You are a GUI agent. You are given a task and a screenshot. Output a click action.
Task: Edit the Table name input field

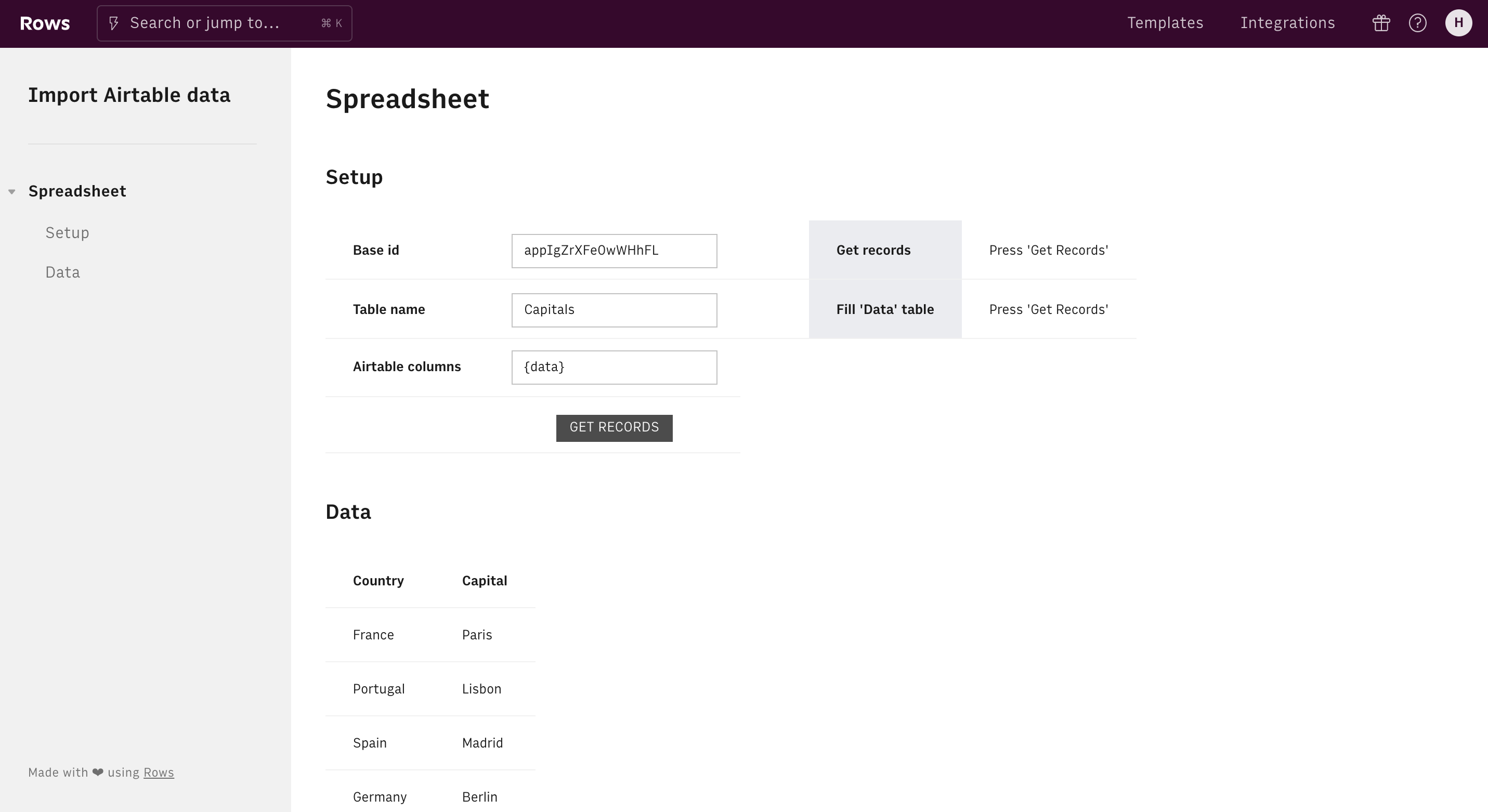pos(614,310)
